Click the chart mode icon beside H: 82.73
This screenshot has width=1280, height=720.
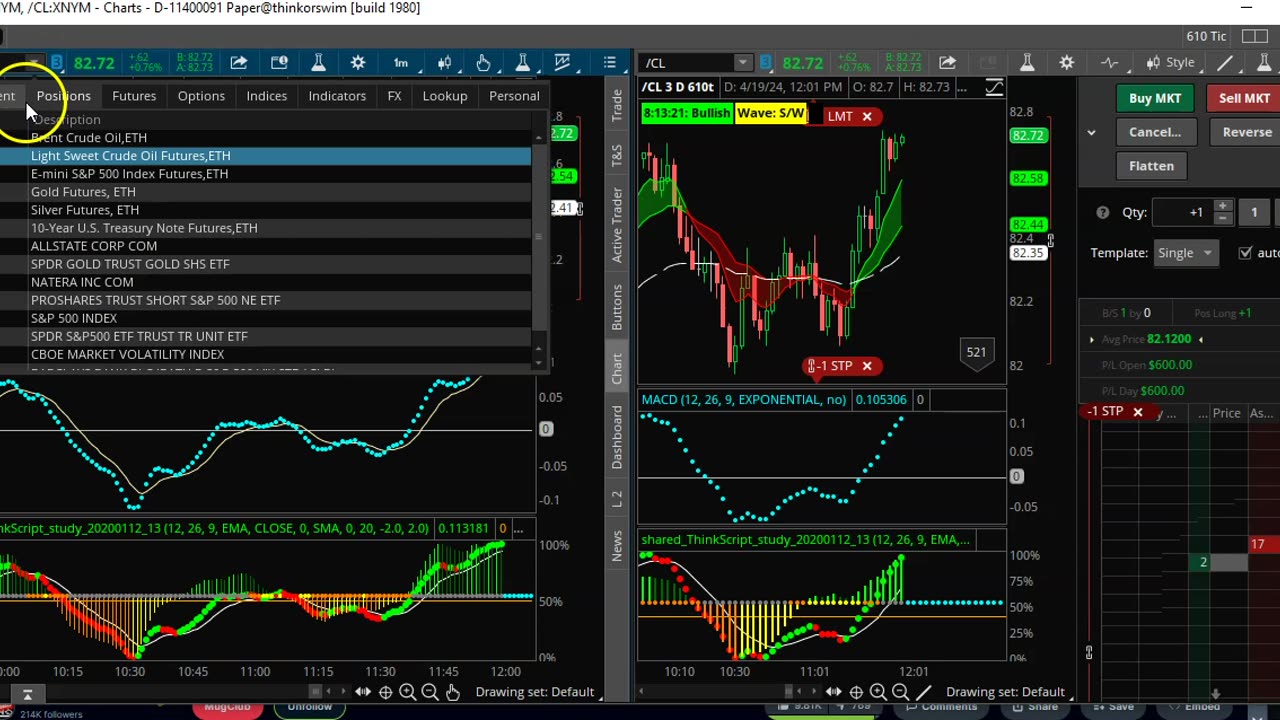[x=994, y=88]
